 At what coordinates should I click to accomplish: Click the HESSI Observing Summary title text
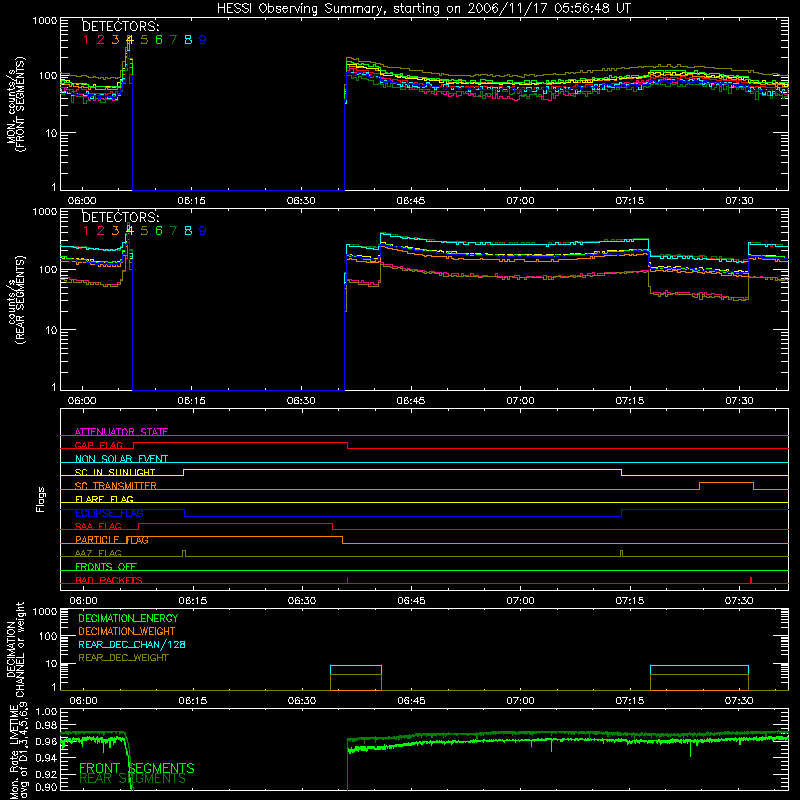pyautogui.click(x=423, y=9)
